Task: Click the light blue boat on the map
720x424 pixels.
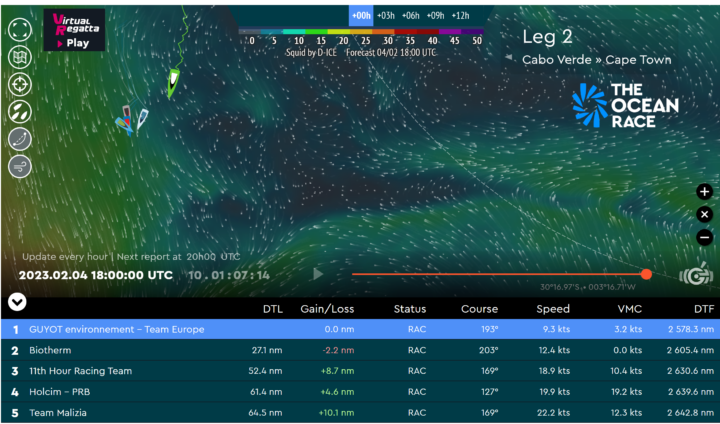Action: point(123,126)
